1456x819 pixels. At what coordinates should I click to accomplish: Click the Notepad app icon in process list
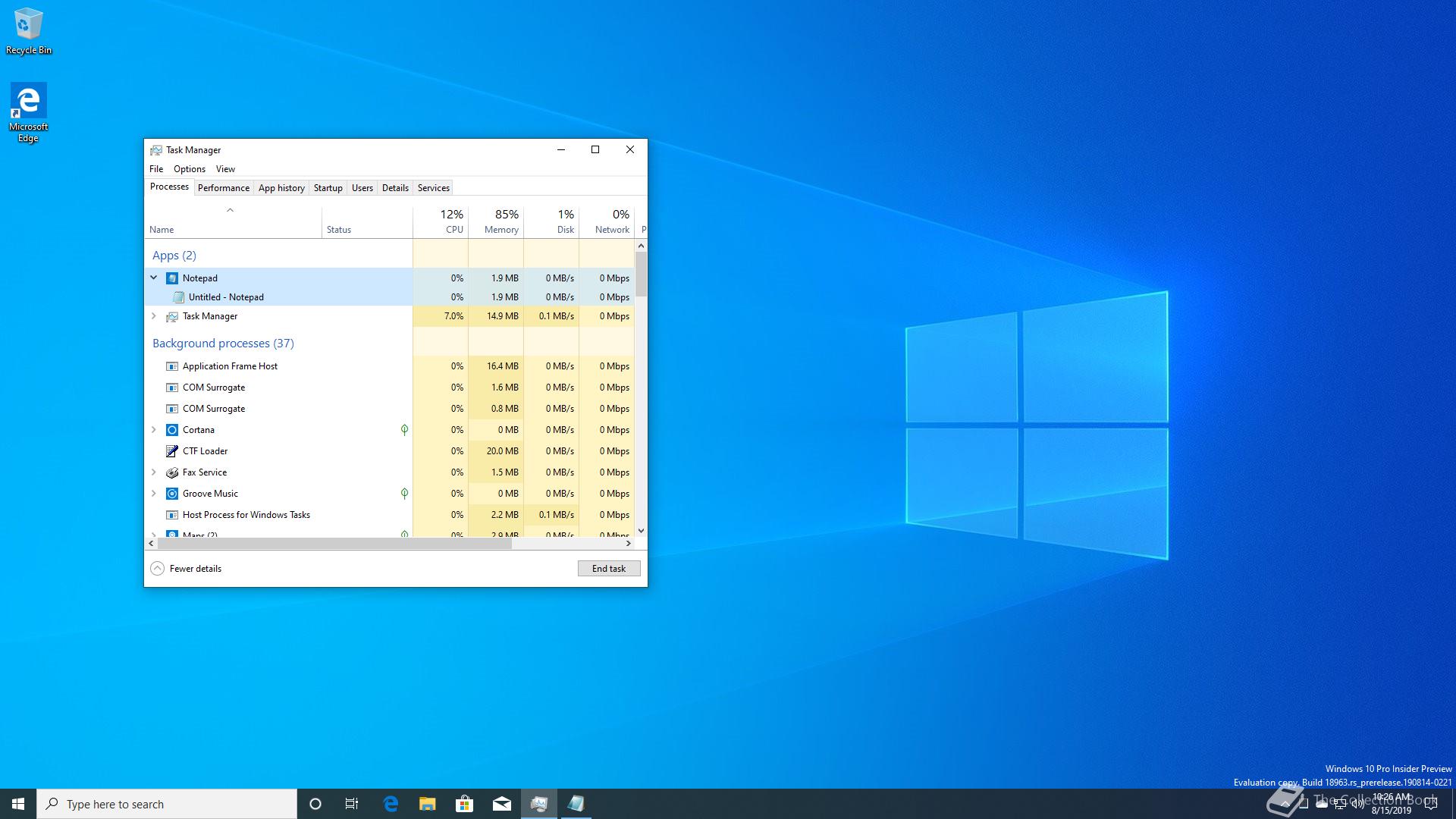coord(172,278)
